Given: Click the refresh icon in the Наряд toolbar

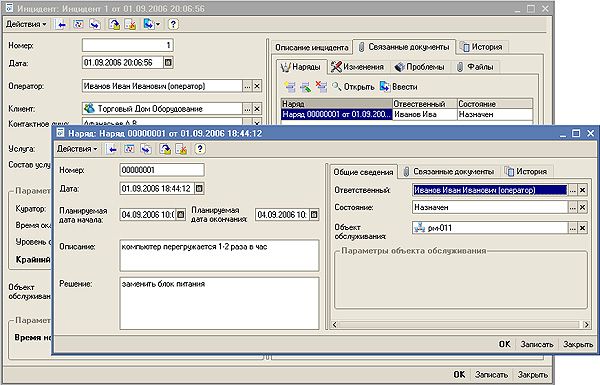Looking at the screenshot, I should click(129, 149).
